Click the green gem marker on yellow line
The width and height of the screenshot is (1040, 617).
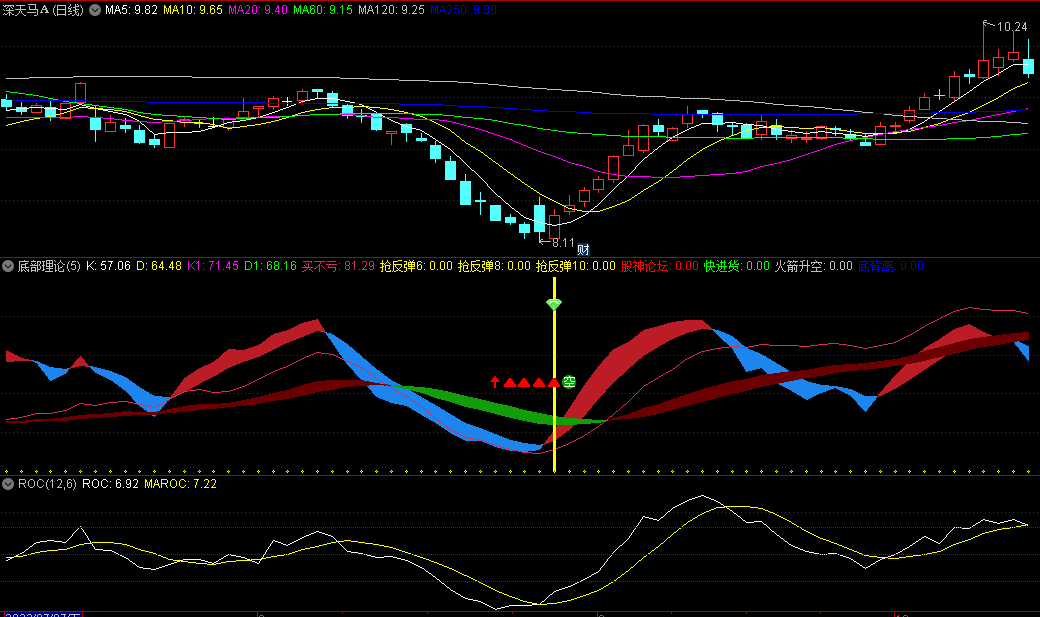(x=554, y=304)
